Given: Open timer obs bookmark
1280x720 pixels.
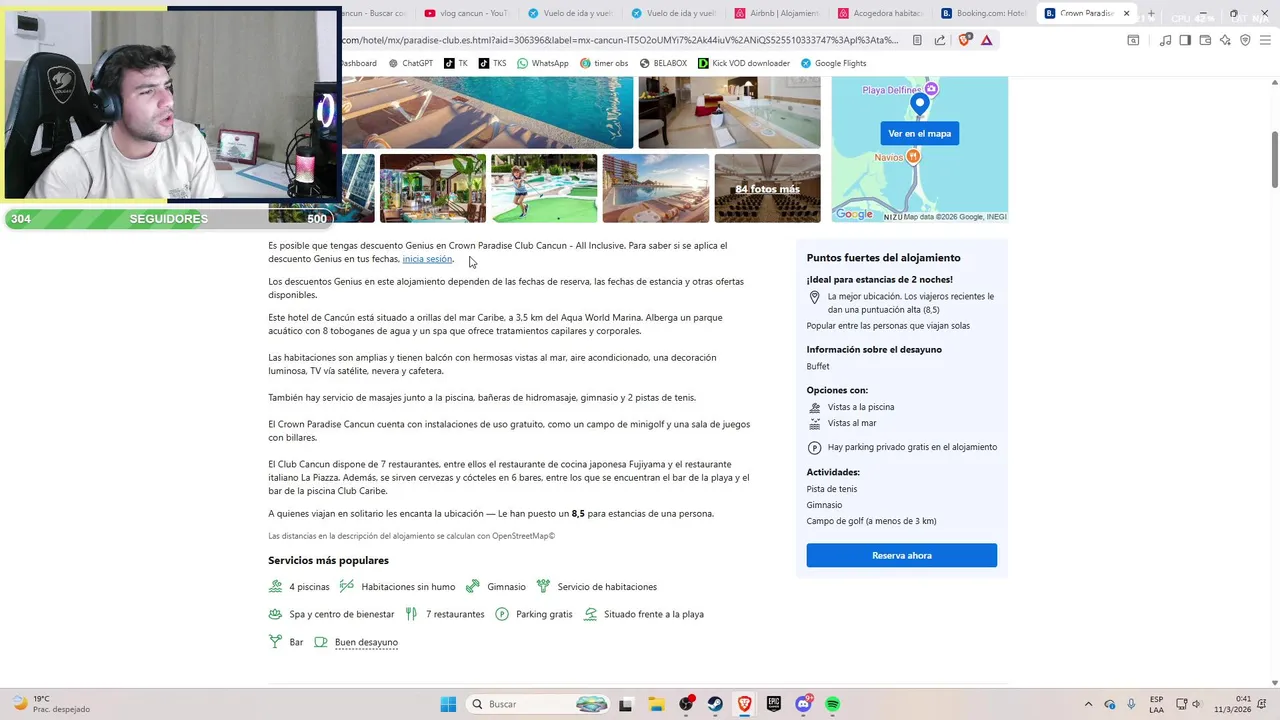Looking at the screenshot, I should 604,63.
